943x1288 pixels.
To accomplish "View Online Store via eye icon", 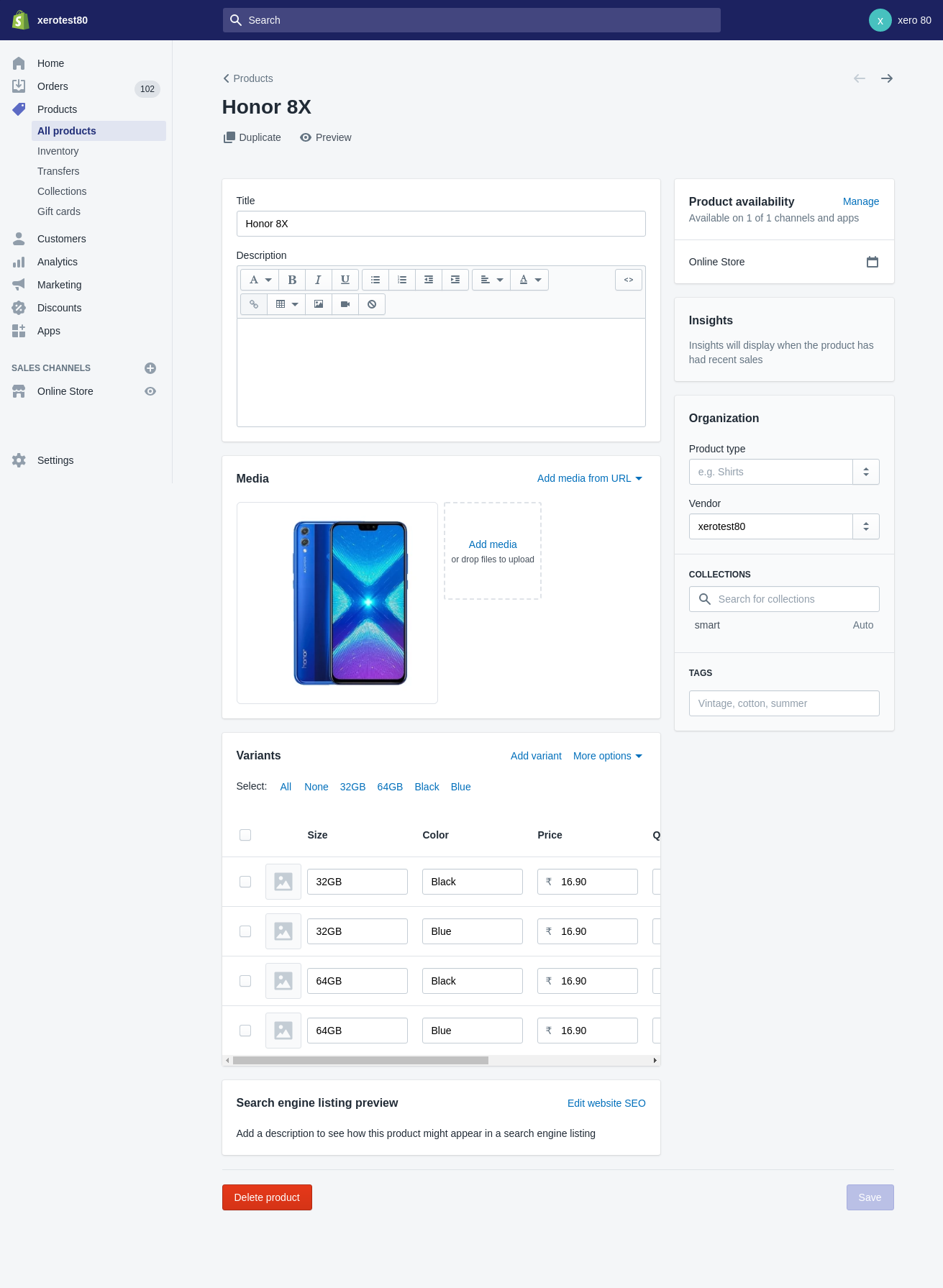I will [x=150, y=391].
